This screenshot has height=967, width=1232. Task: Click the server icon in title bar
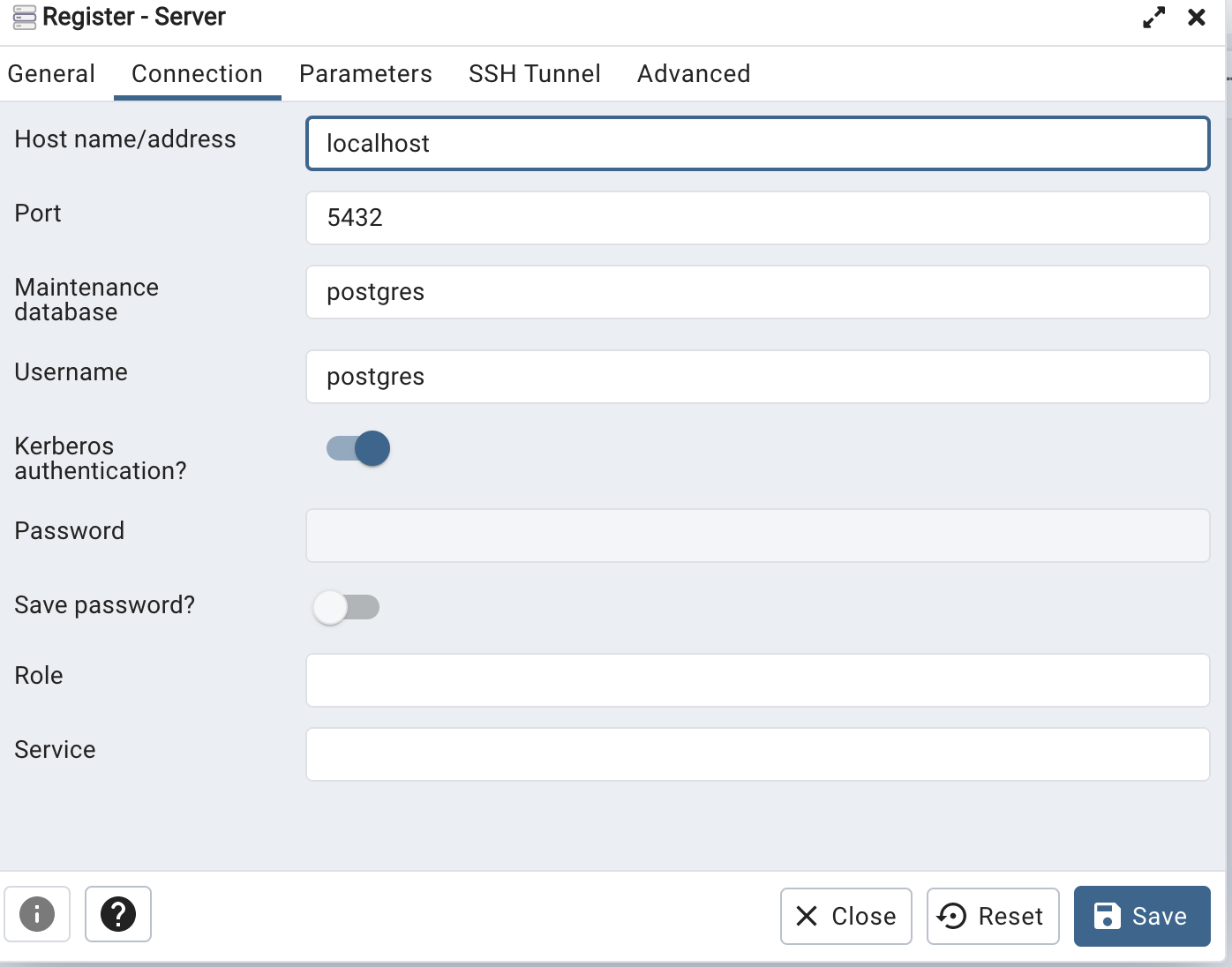[x=25, y=18]
